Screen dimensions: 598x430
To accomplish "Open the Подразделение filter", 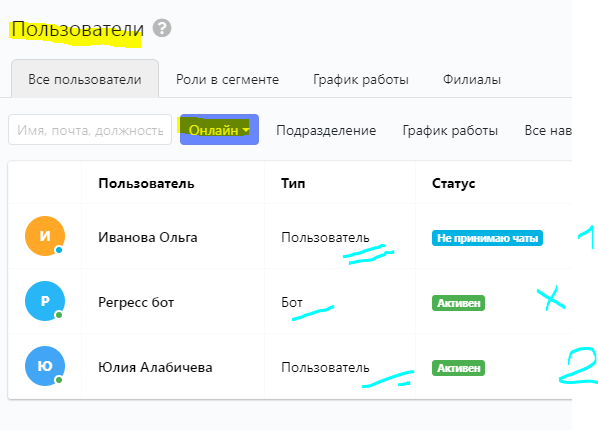I will pyautogui.click(x=326, y=130).
